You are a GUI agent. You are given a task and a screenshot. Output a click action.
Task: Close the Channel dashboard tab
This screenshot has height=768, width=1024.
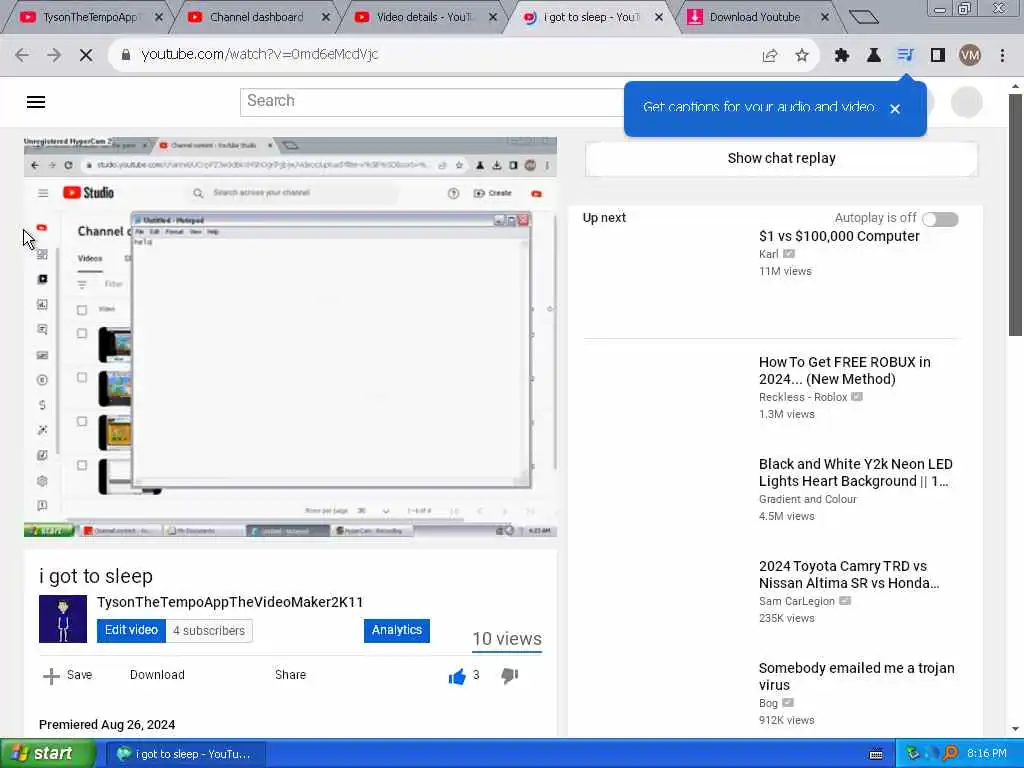point(326,17)
